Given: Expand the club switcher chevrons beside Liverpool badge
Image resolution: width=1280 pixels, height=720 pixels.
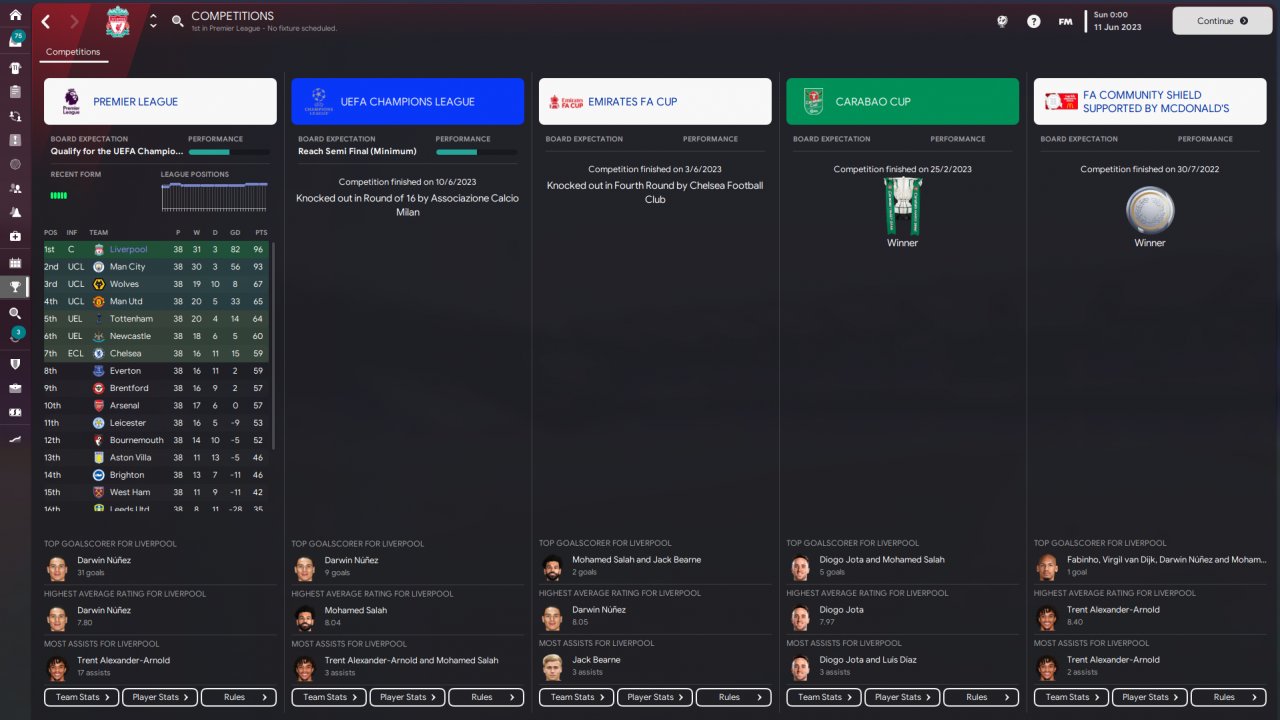Looking at the screenshot, I should (x=153, y=21).
